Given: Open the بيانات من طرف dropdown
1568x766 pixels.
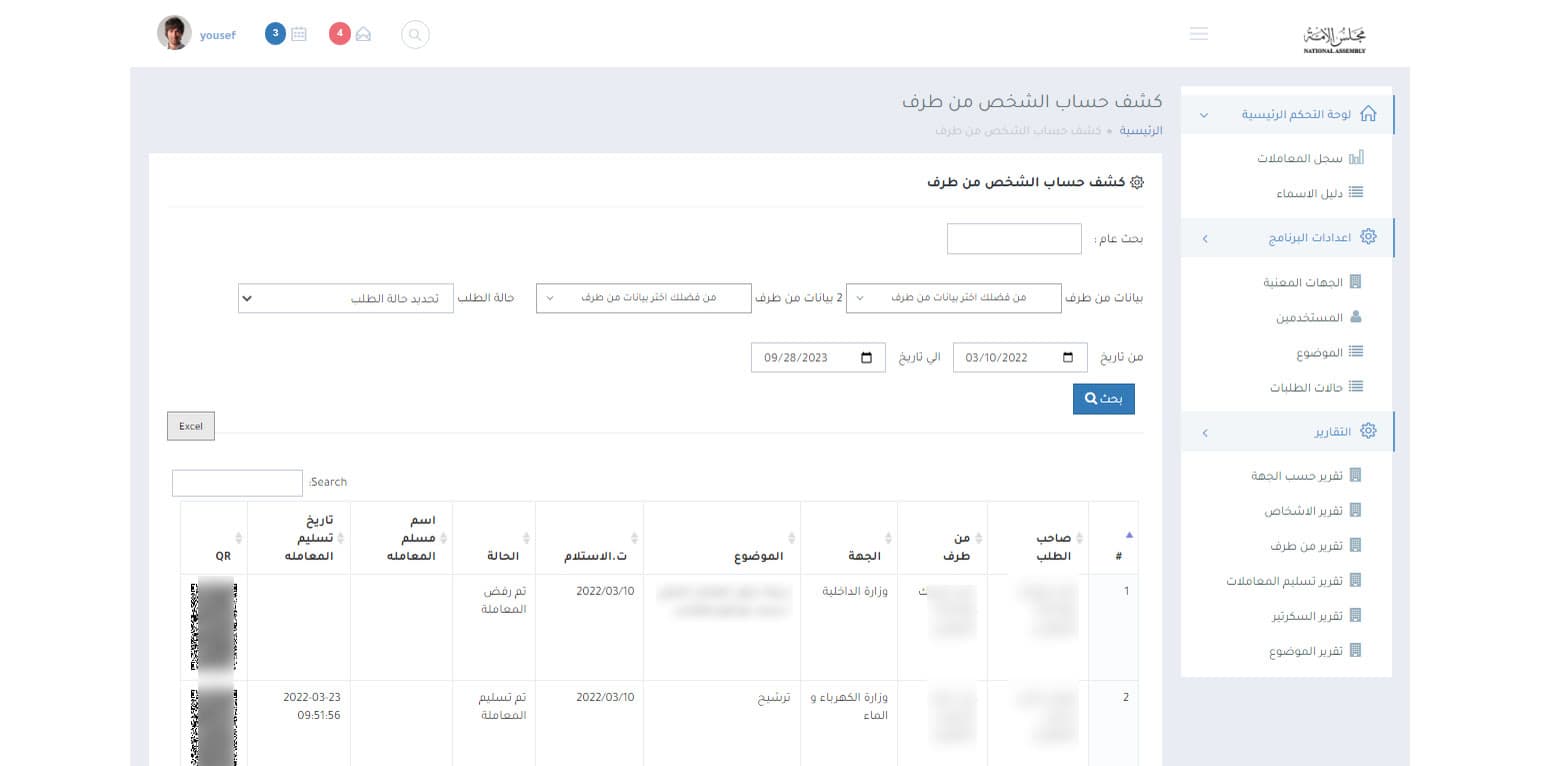Looking at the screenshot, I should click(954, 298).
